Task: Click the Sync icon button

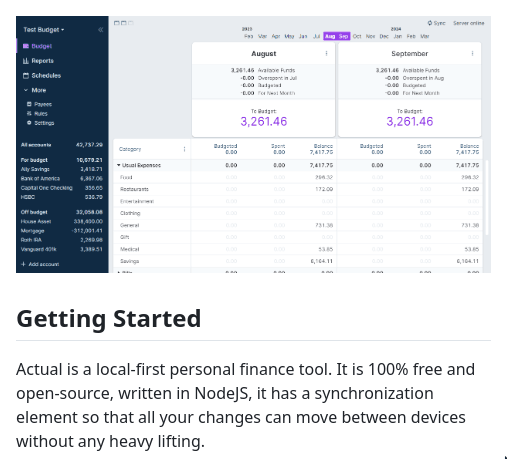Action: coord(436,23)
